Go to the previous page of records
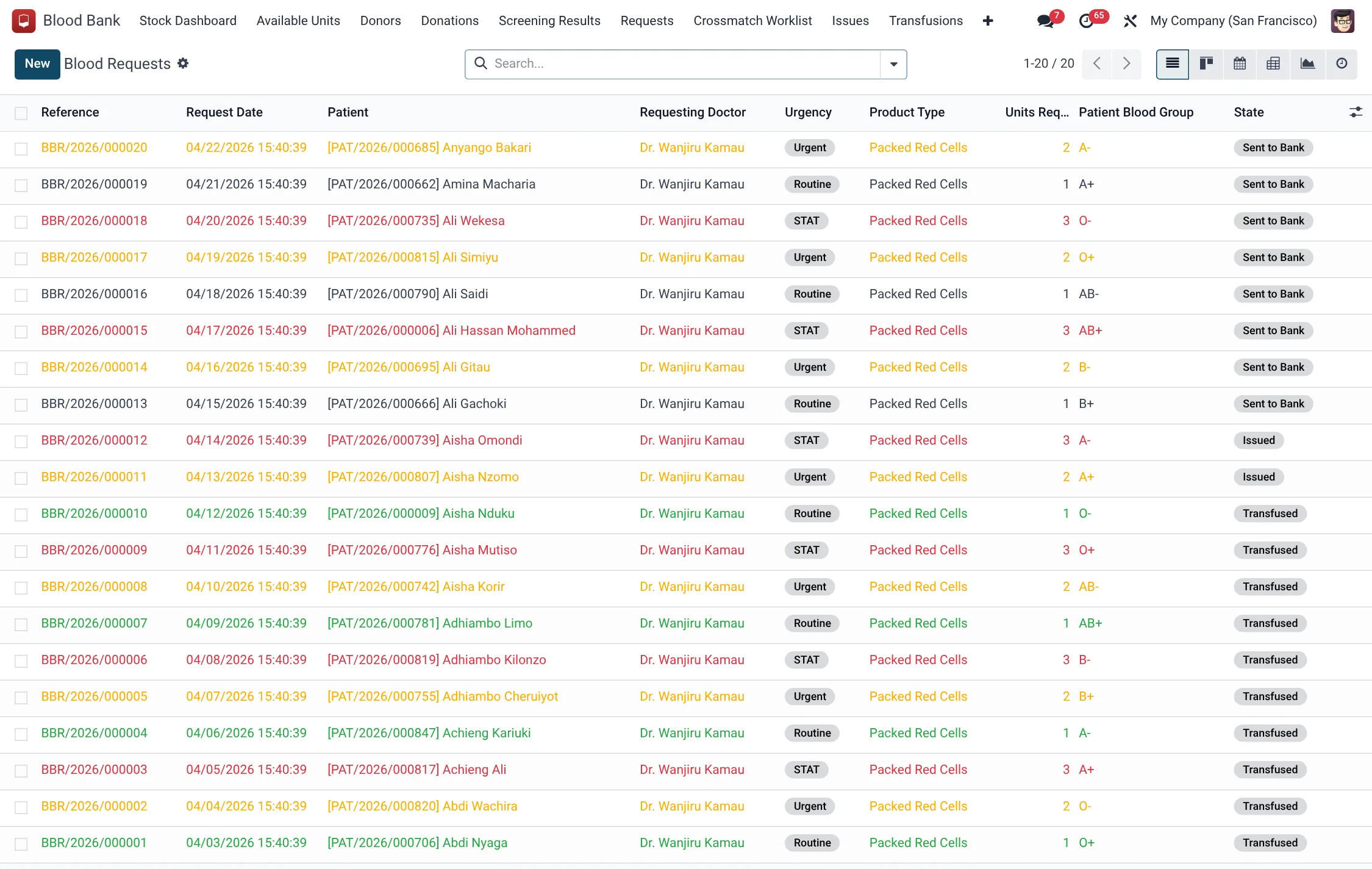 coord(1097,63)
